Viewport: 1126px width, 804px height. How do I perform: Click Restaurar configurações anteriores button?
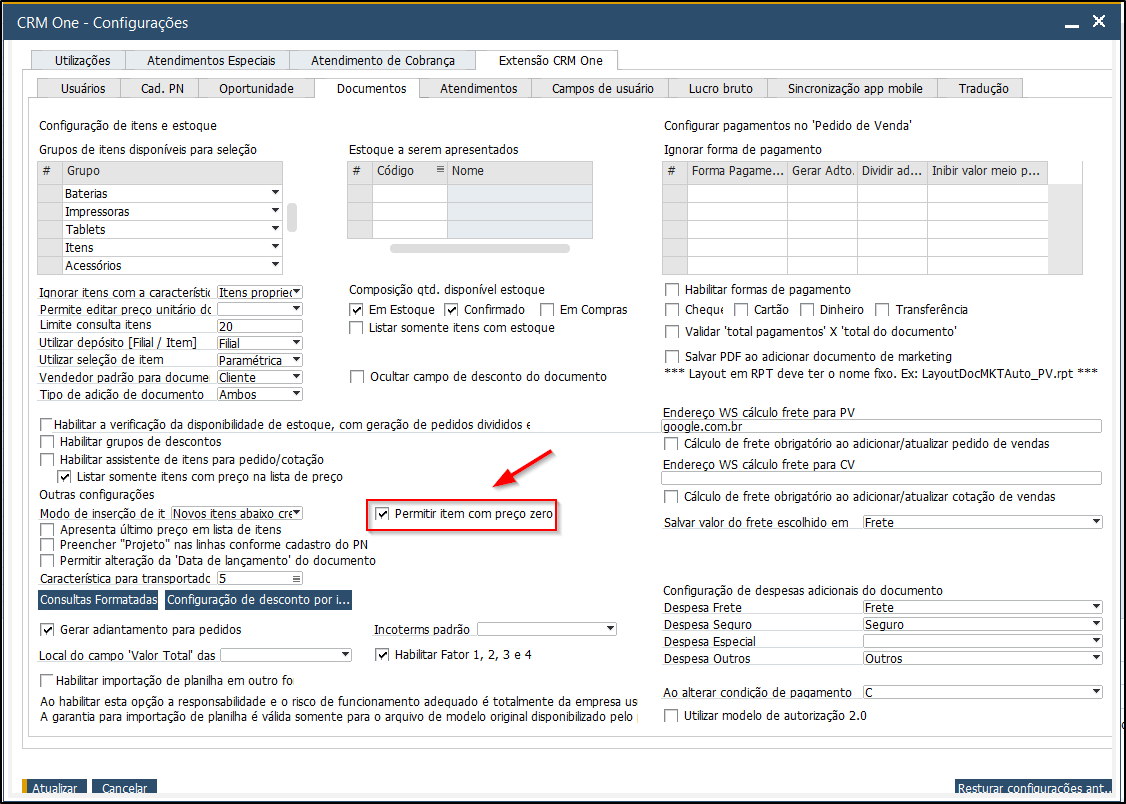pos(1034,788)
